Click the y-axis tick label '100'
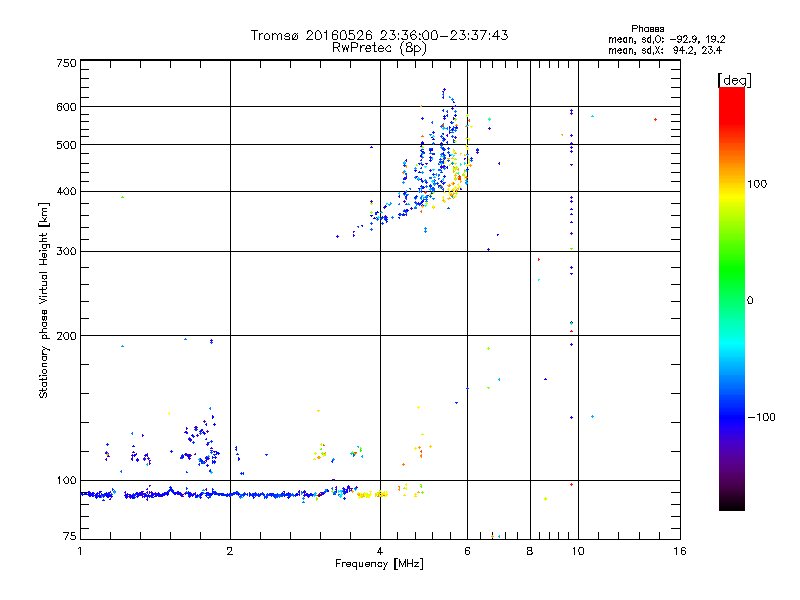This screenshot has height=600, width=800. pos(67,481)
